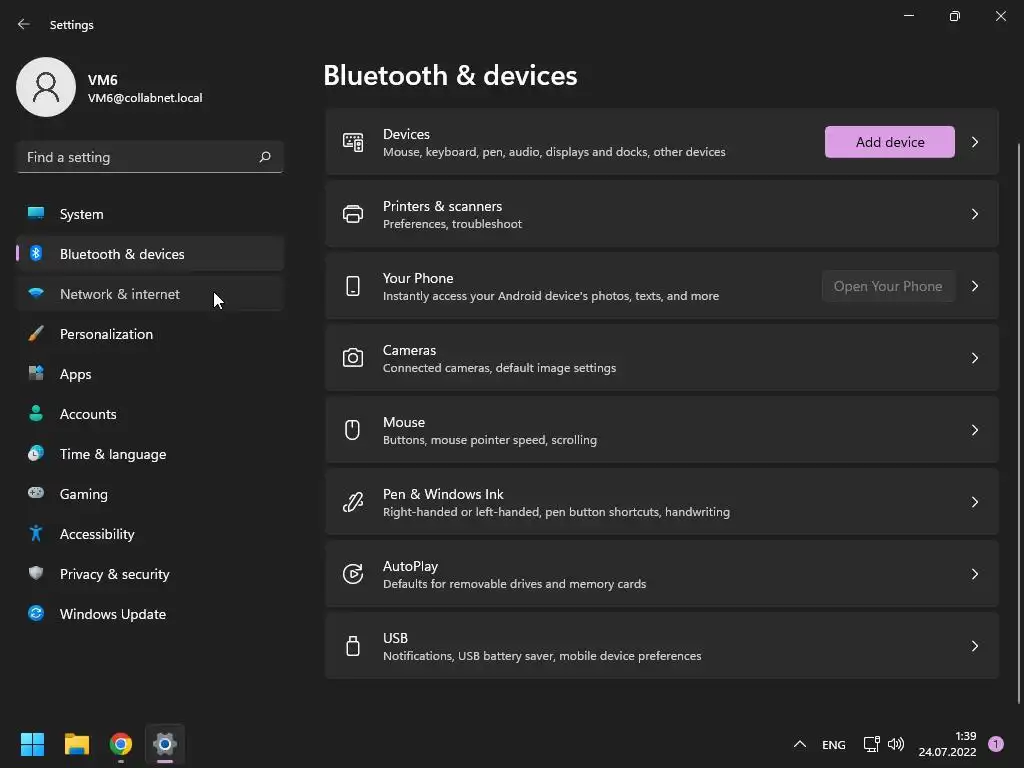
Task: Click the Mouse settings icon
Action: point(353,430)
